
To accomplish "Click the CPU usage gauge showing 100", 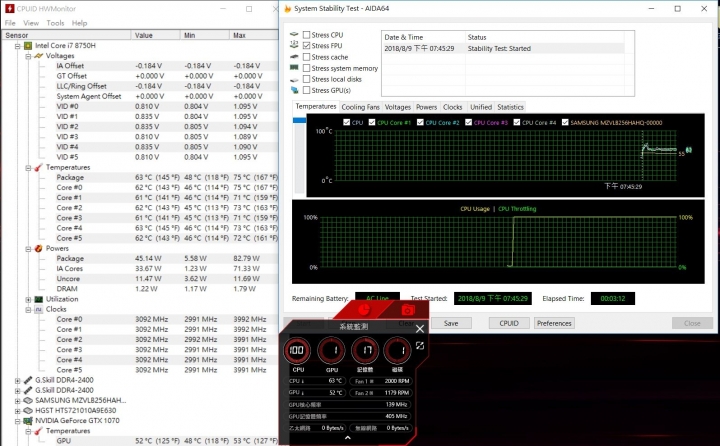I will [297, 352].
